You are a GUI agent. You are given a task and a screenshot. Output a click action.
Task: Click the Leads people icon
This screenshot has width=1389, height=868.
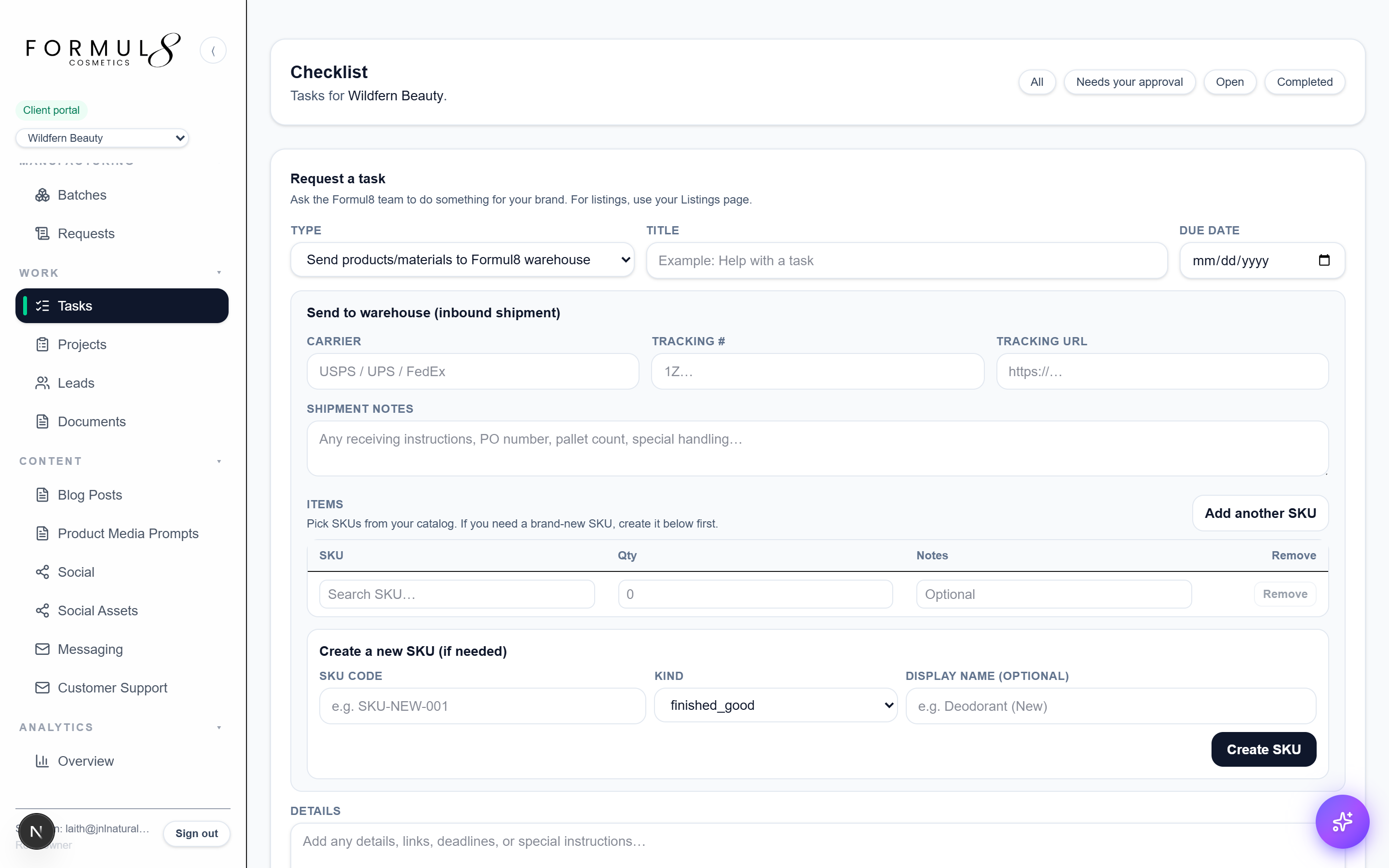tap(42, 383)
